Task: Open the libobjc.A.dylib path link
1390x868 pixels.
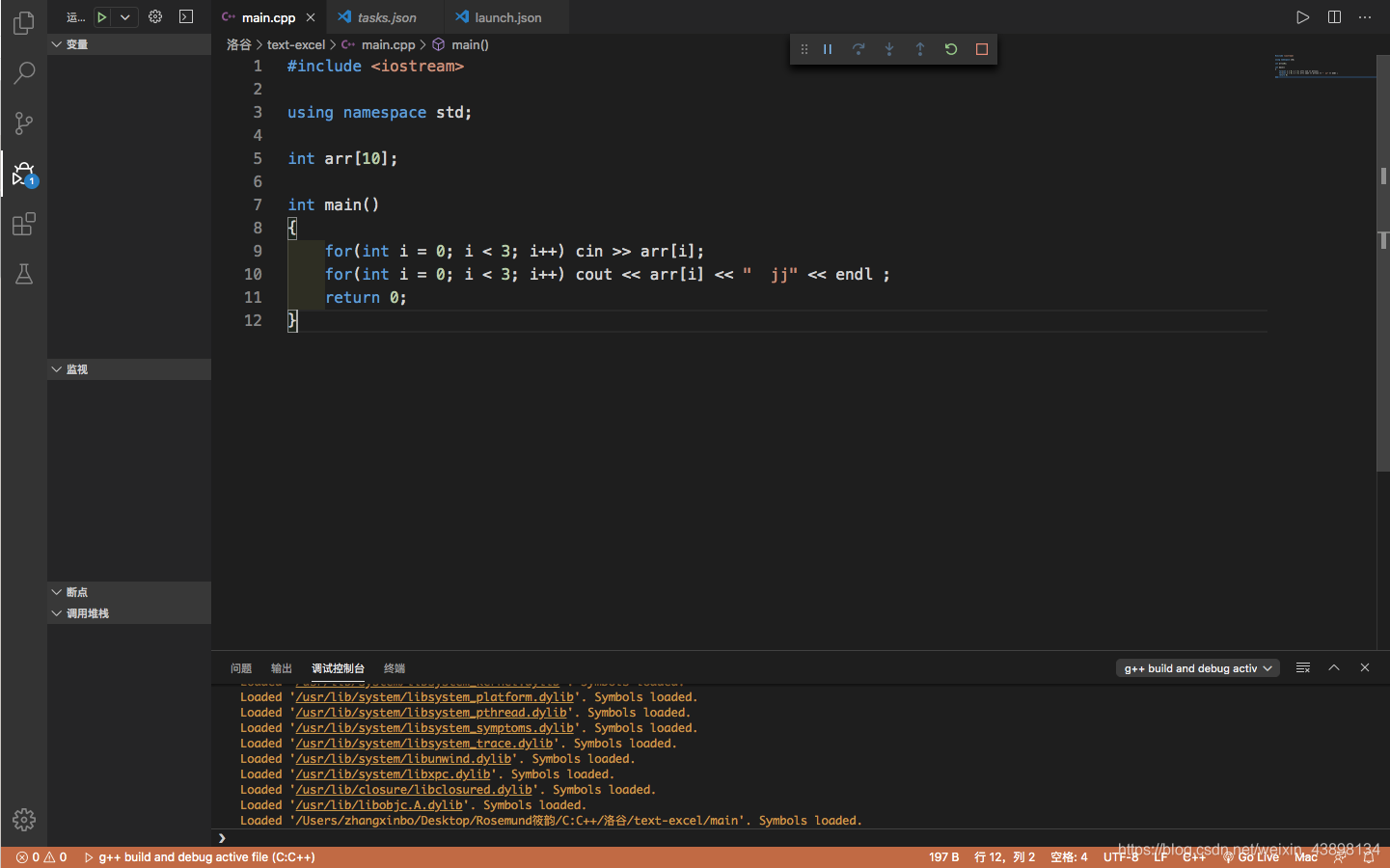Action: tap(379, 805)
